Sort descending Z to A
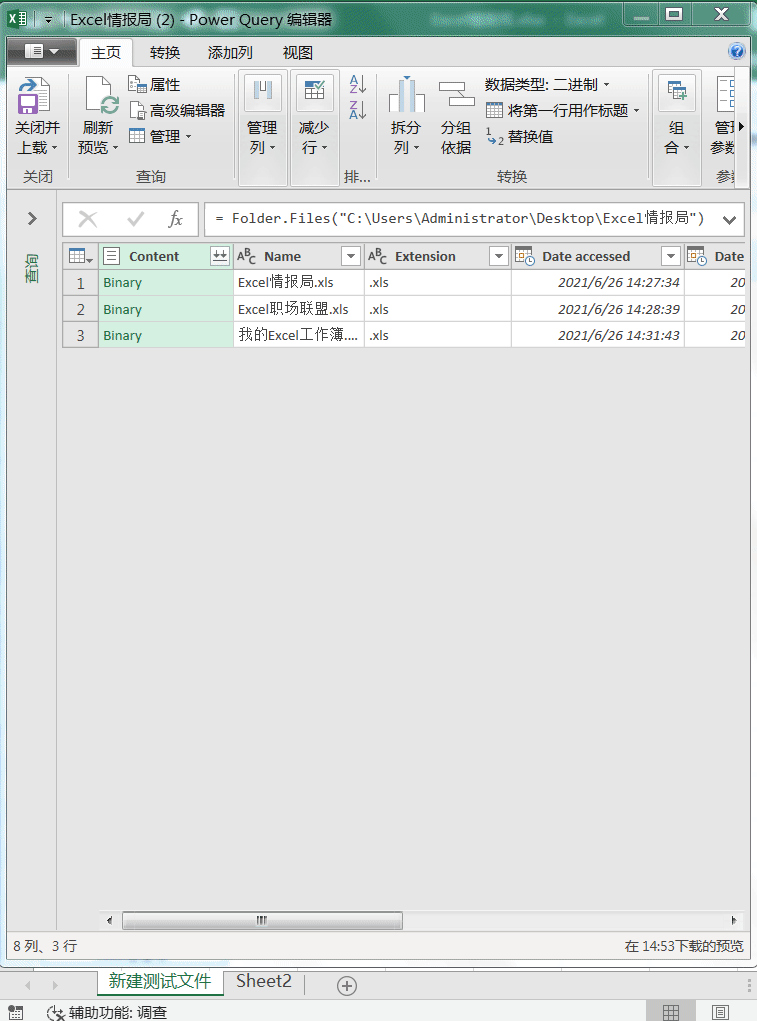Screen dimensions: 757x1021 point(357,109)
